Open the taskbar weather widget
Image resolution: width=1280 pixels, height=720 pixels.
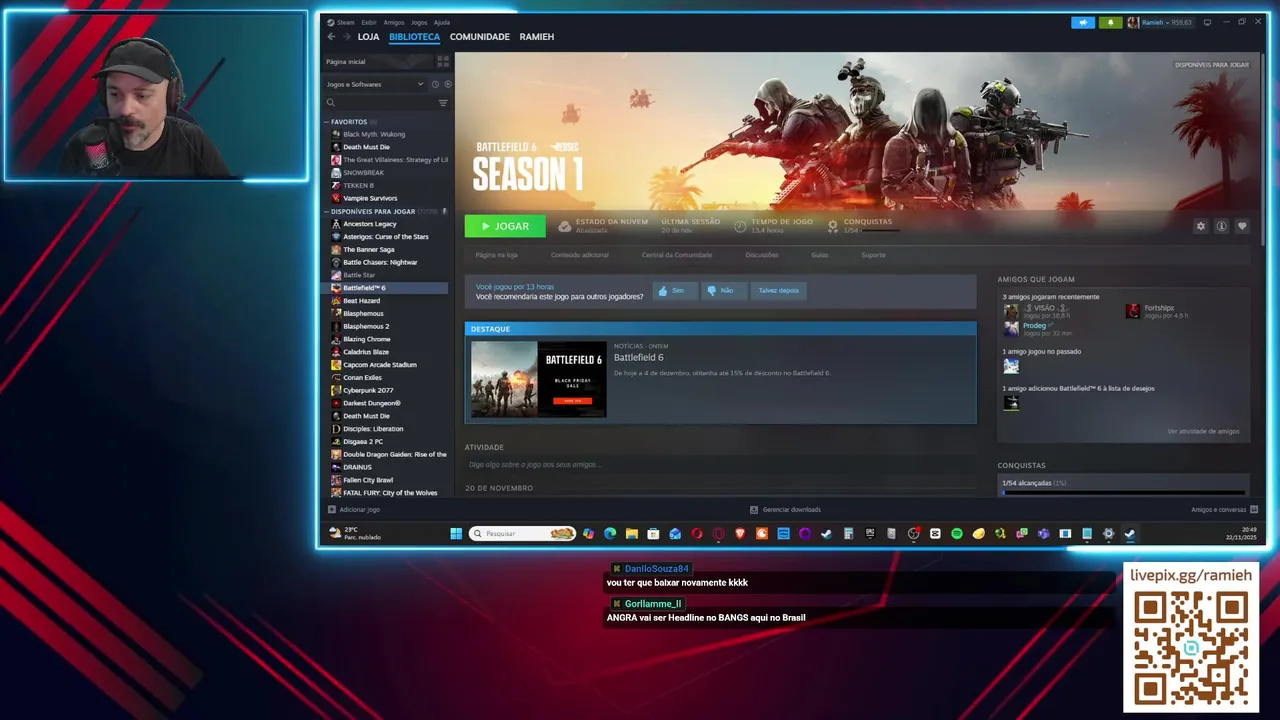355,534
